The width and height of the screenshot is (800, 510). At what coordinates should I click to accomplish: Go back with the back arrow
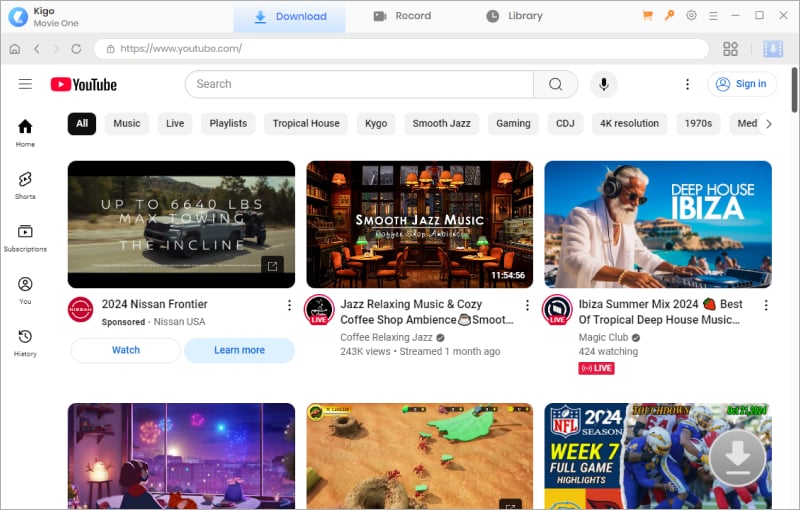(x=37, y=49)
